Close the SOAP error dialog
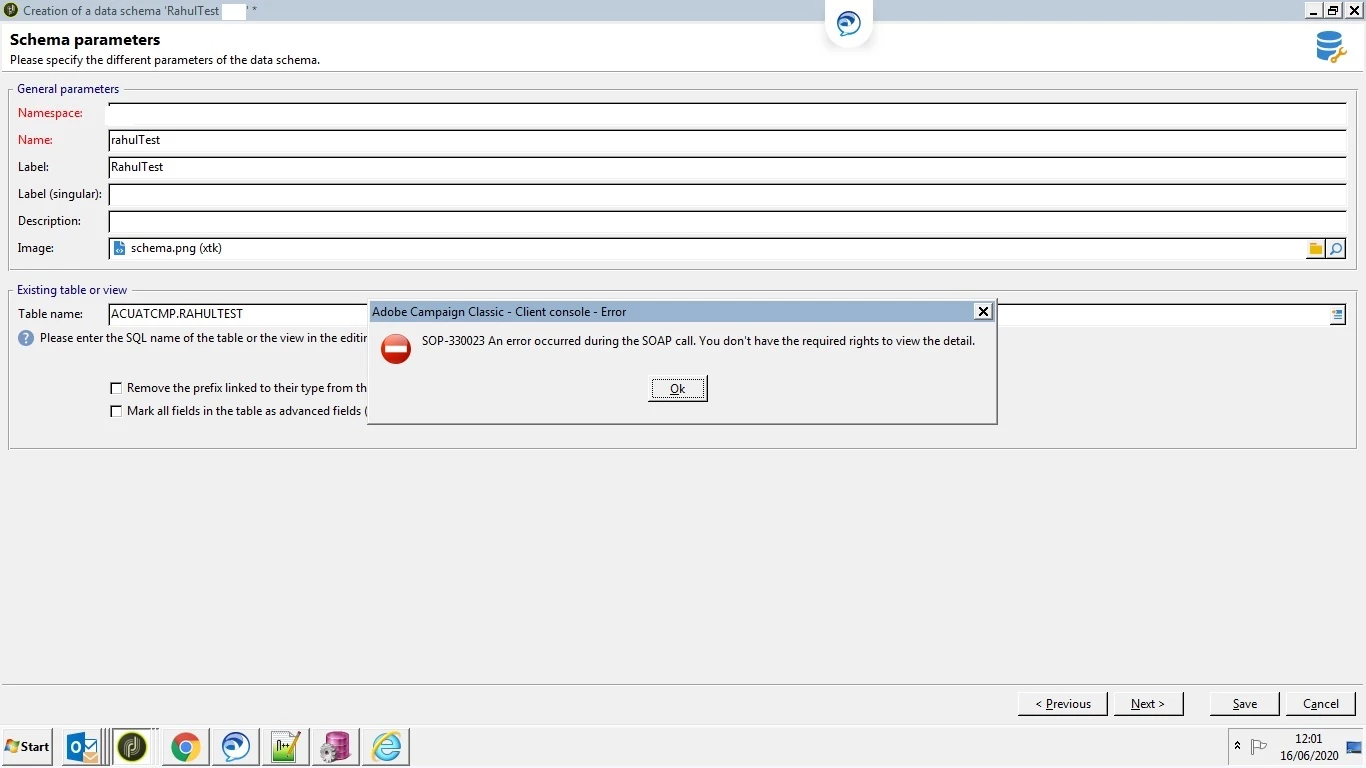The image size is (1366, 768). pyautogui.click(x=983, y=312)
